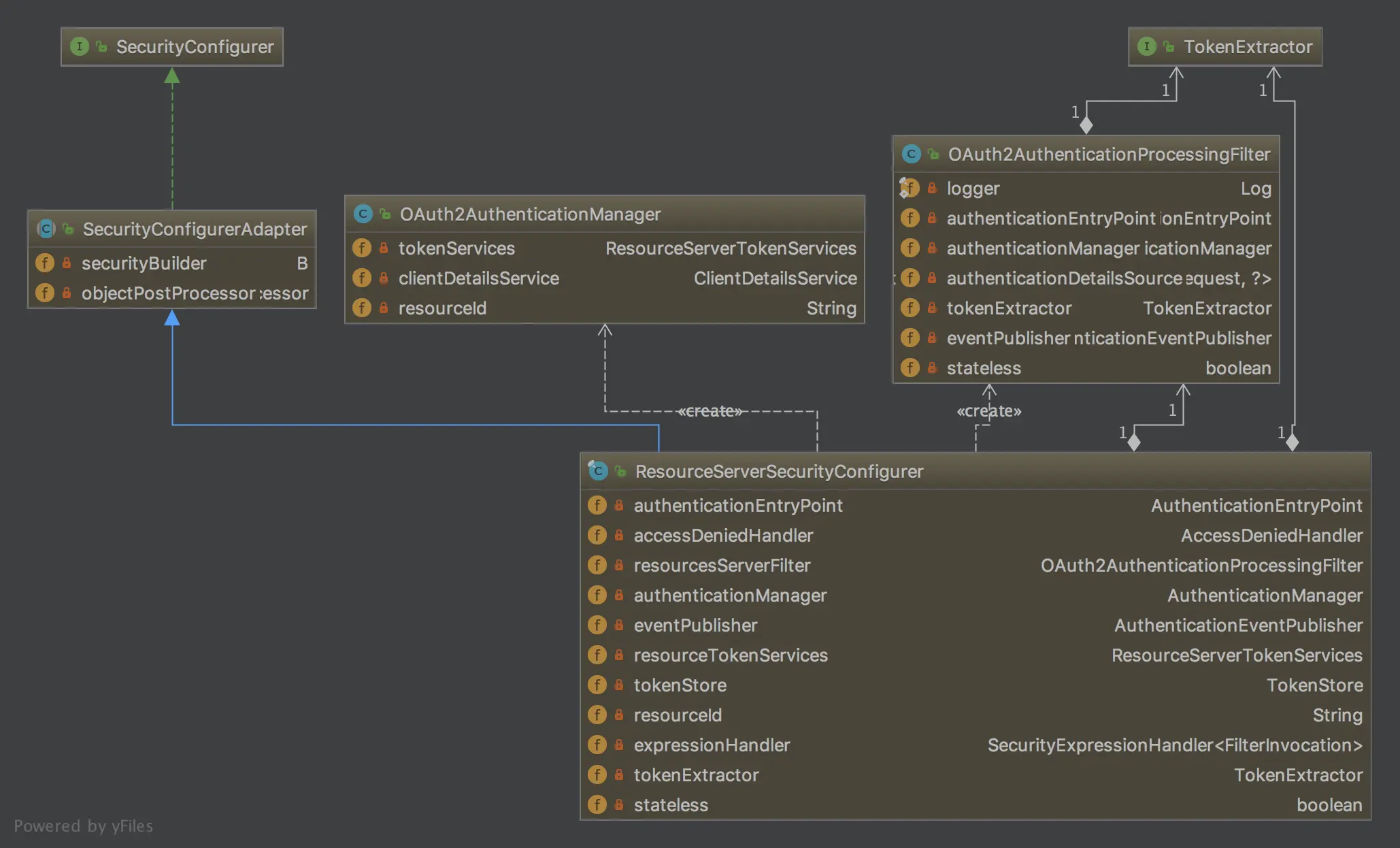The width and height of the screenshot is (1400, 848).
Task: Click the class icon of OAuth2AuthenticationProcessingFilter
Action: (910, 154)
